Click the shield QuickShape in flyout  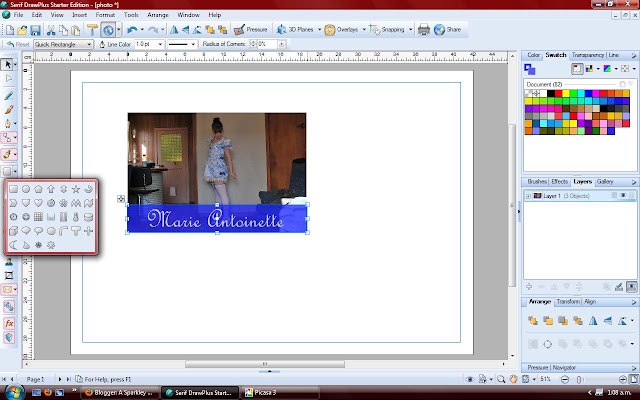click(26, 203)
